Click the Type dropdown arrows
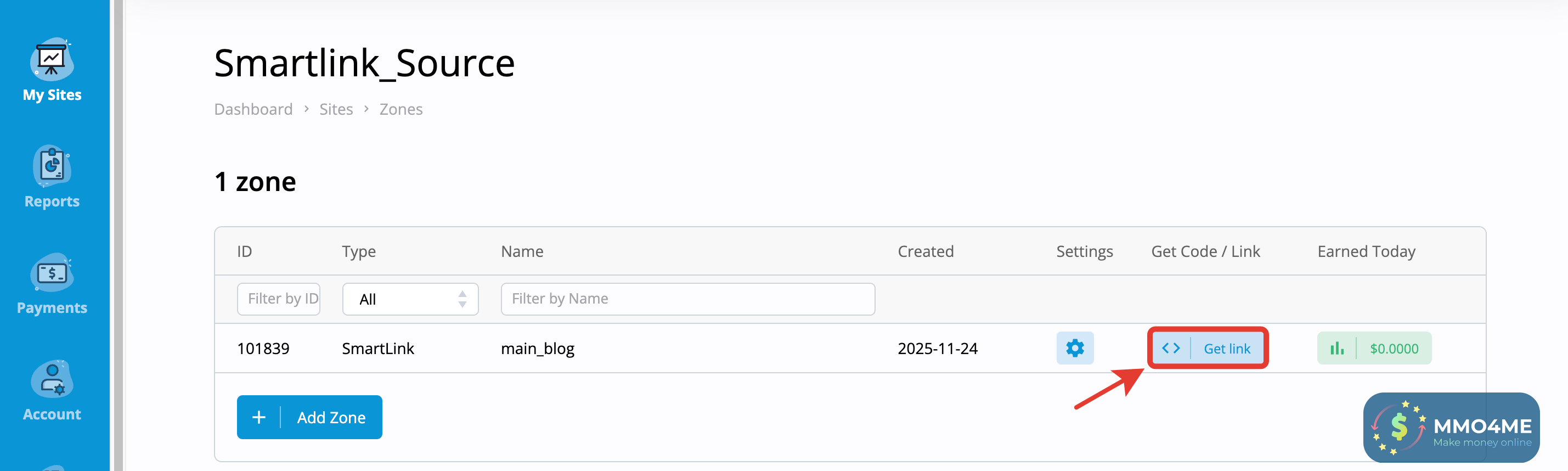 462,299
